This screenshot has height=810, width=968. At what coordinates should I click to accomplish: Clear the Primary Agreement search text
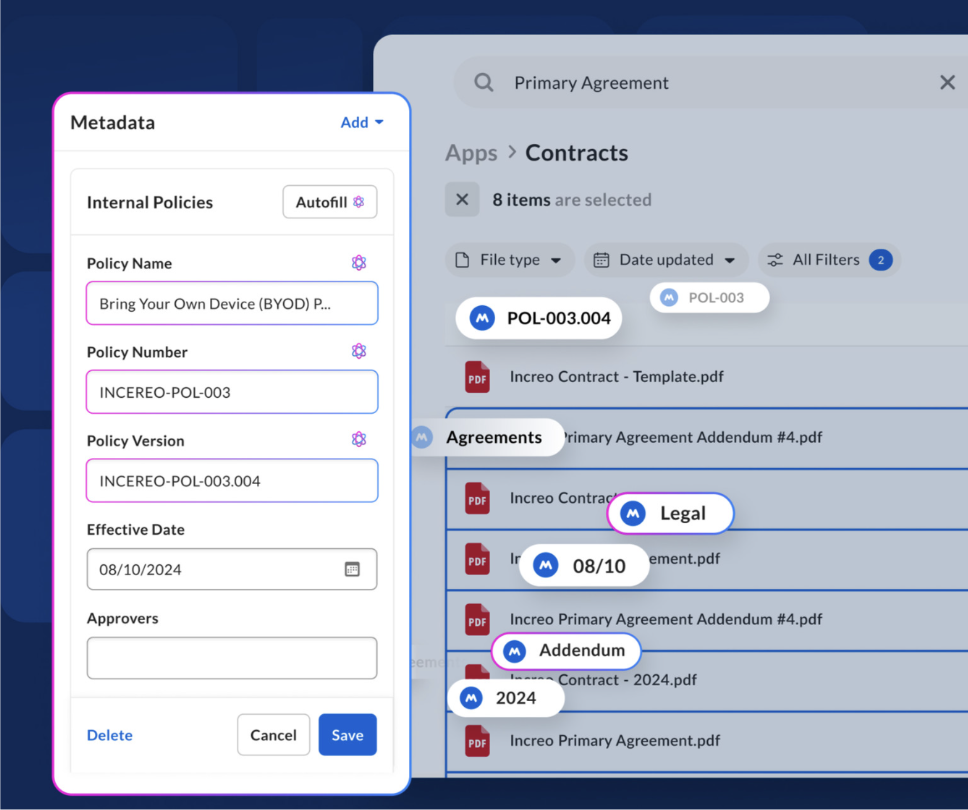coord(946,83)
